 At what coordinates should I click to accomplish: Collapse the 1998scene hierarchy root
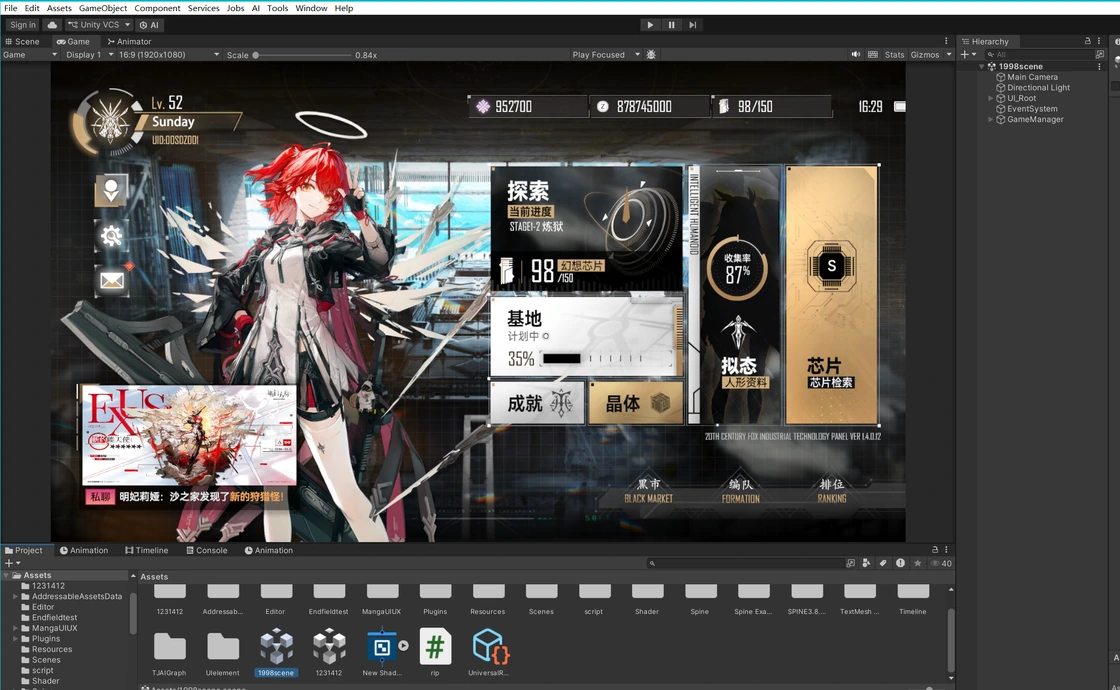click(981, 66)
